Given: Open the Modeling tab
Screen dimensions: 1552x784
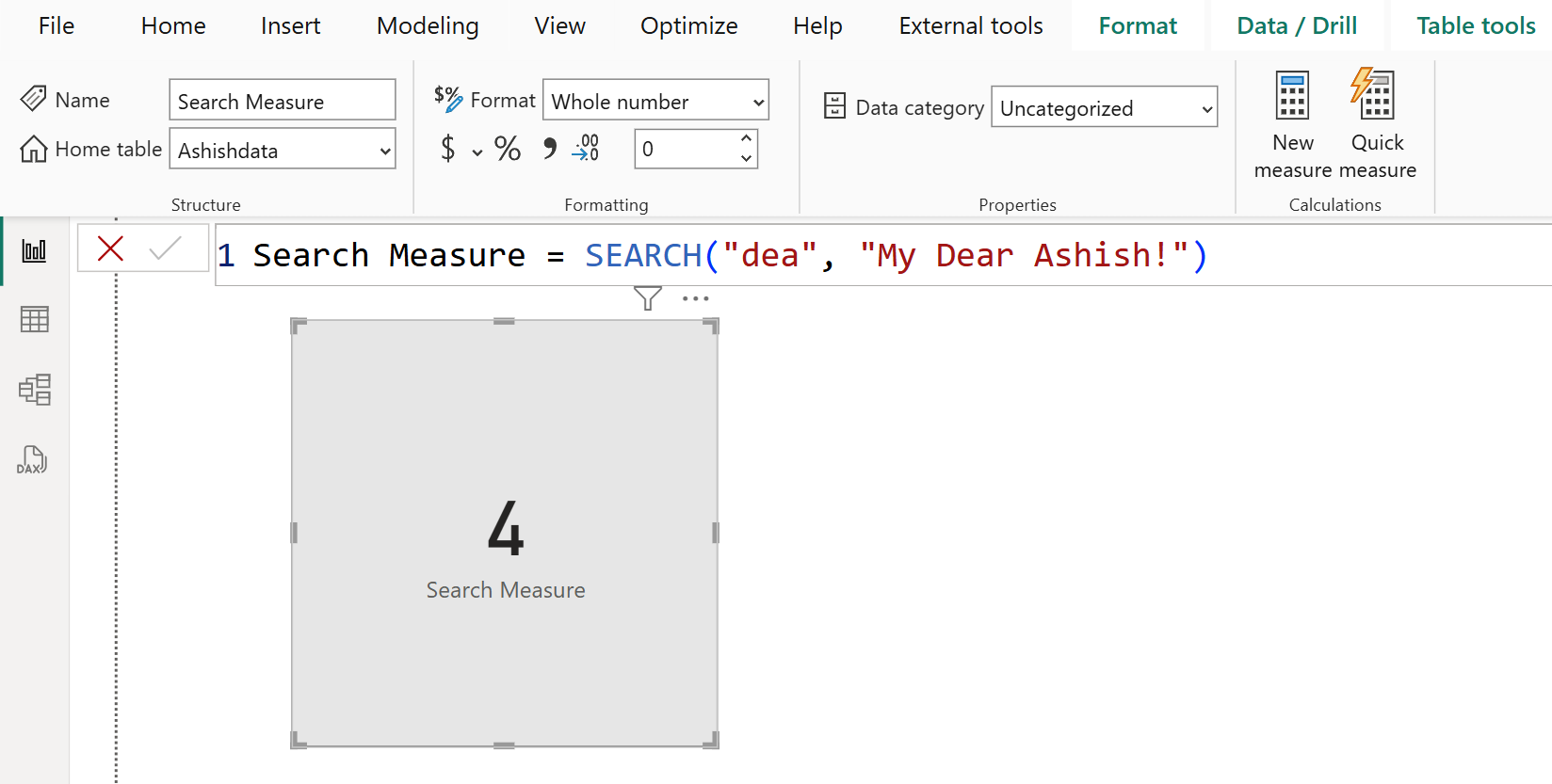Looking at the screenshot, I should tap(428, 26).
